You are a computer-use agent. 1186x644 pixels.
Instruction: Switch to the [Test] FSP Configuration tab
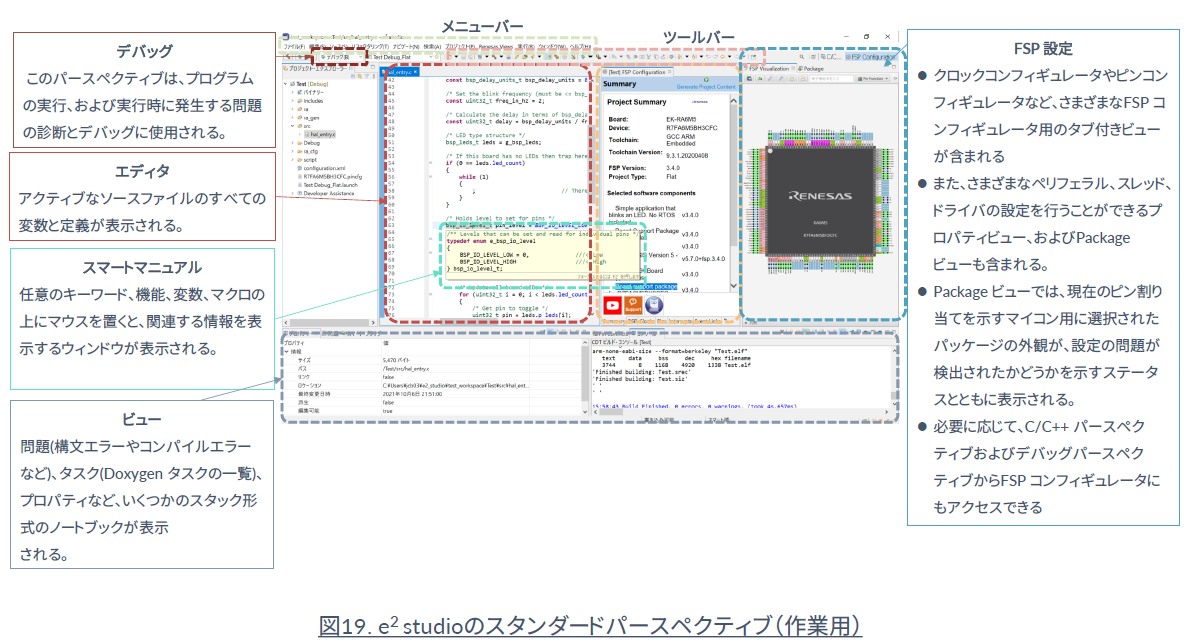pyautogui.click(x=637, y=72)
